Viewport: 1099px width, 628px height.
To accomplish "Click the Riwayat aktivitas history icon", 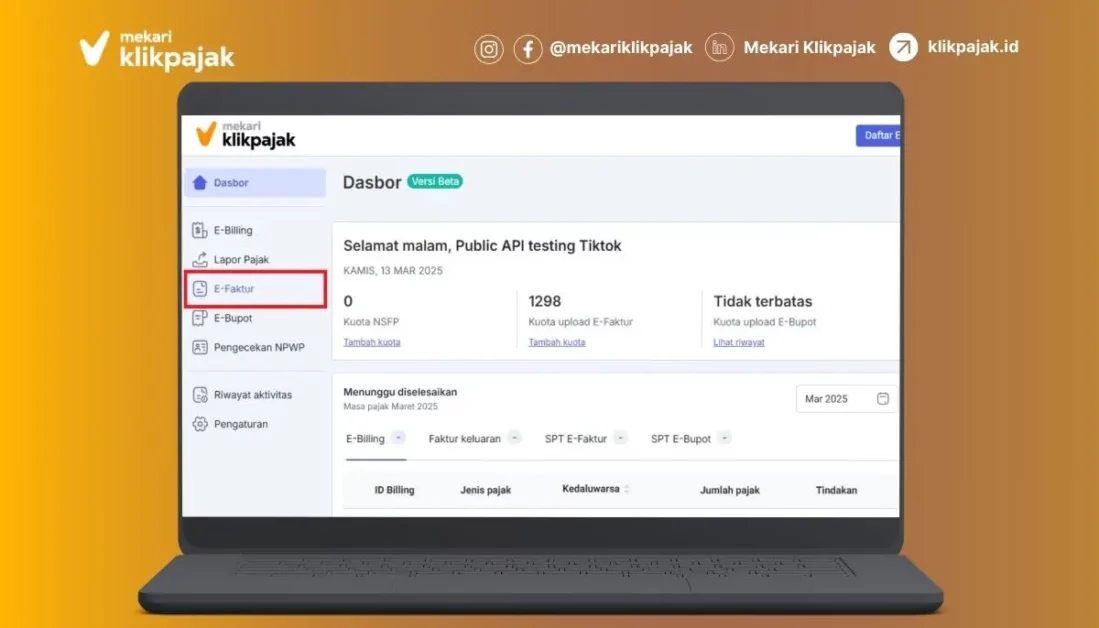I will click(200, 395).
